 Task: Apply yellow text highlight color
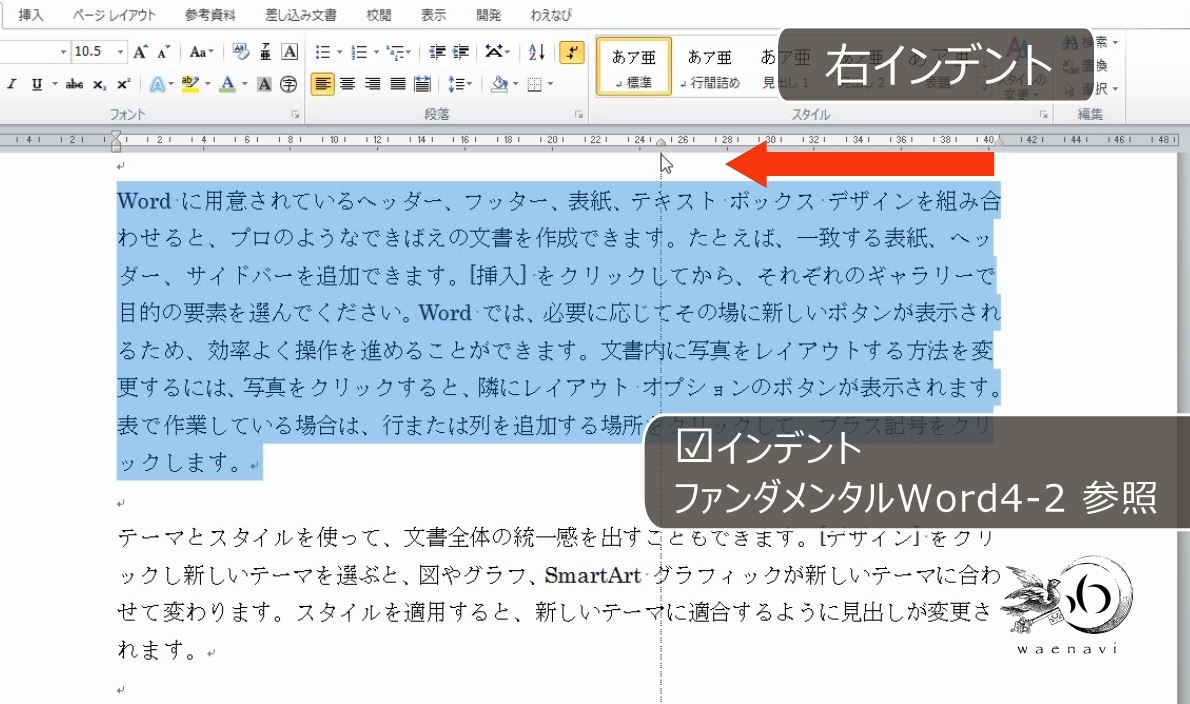(190, 84)
